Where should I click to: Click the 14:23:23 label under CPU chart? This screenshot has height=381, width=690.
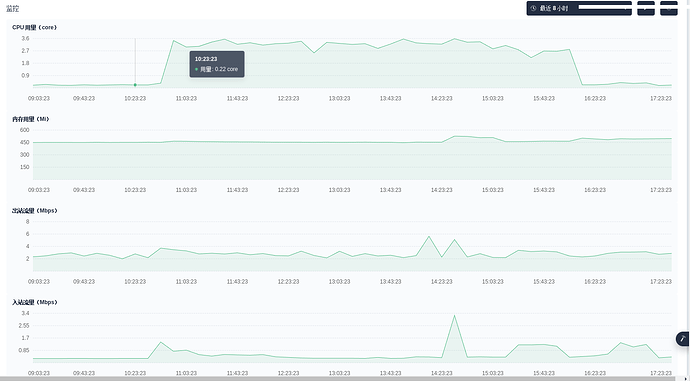pyautogui.click(x=441, y=99)
